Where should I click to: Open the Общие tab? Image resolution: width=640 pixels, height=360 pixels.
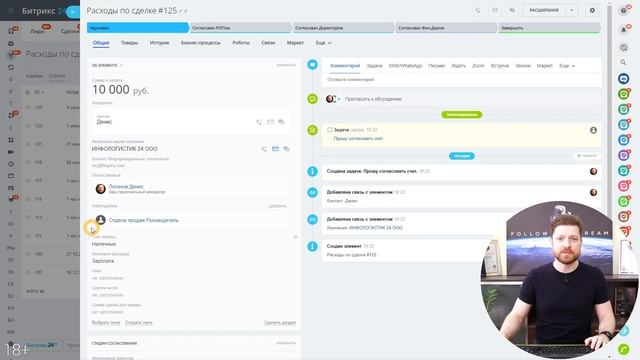click(x=101, y=43)
